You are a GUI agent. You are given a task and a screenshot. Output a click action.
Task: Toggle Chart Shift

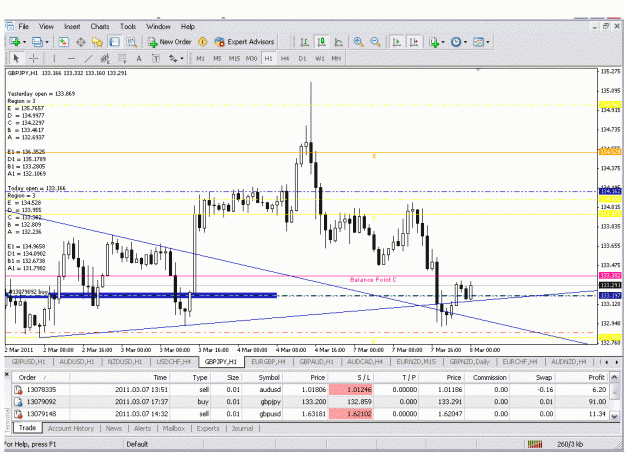[x=414, y=42]
